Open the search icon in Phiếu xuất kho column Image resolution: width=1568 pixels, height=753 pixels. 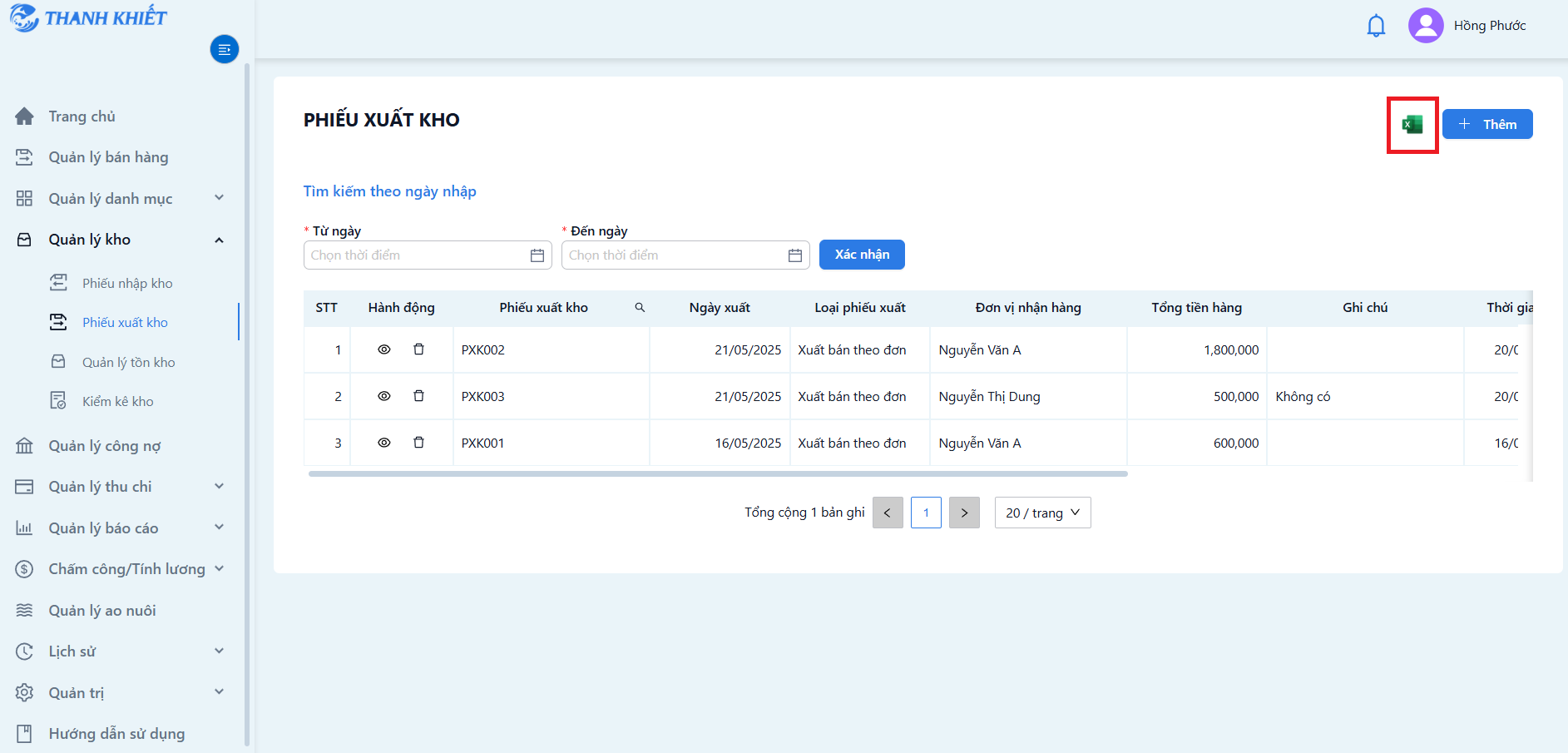coord(640,308)
